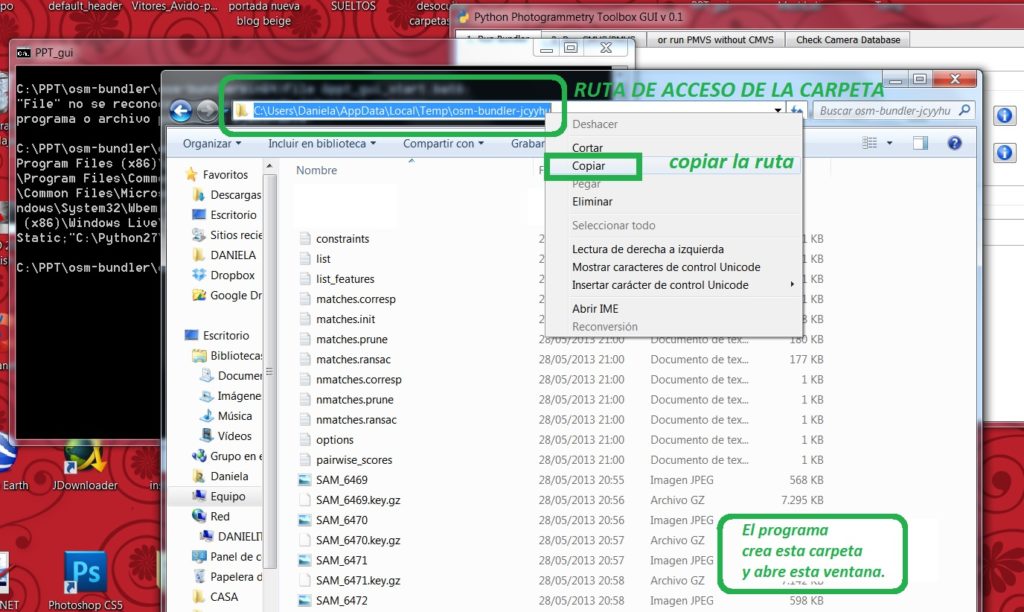Click the Nombre column header to sort
1024x612 pixels.
[x=317, y=170]
